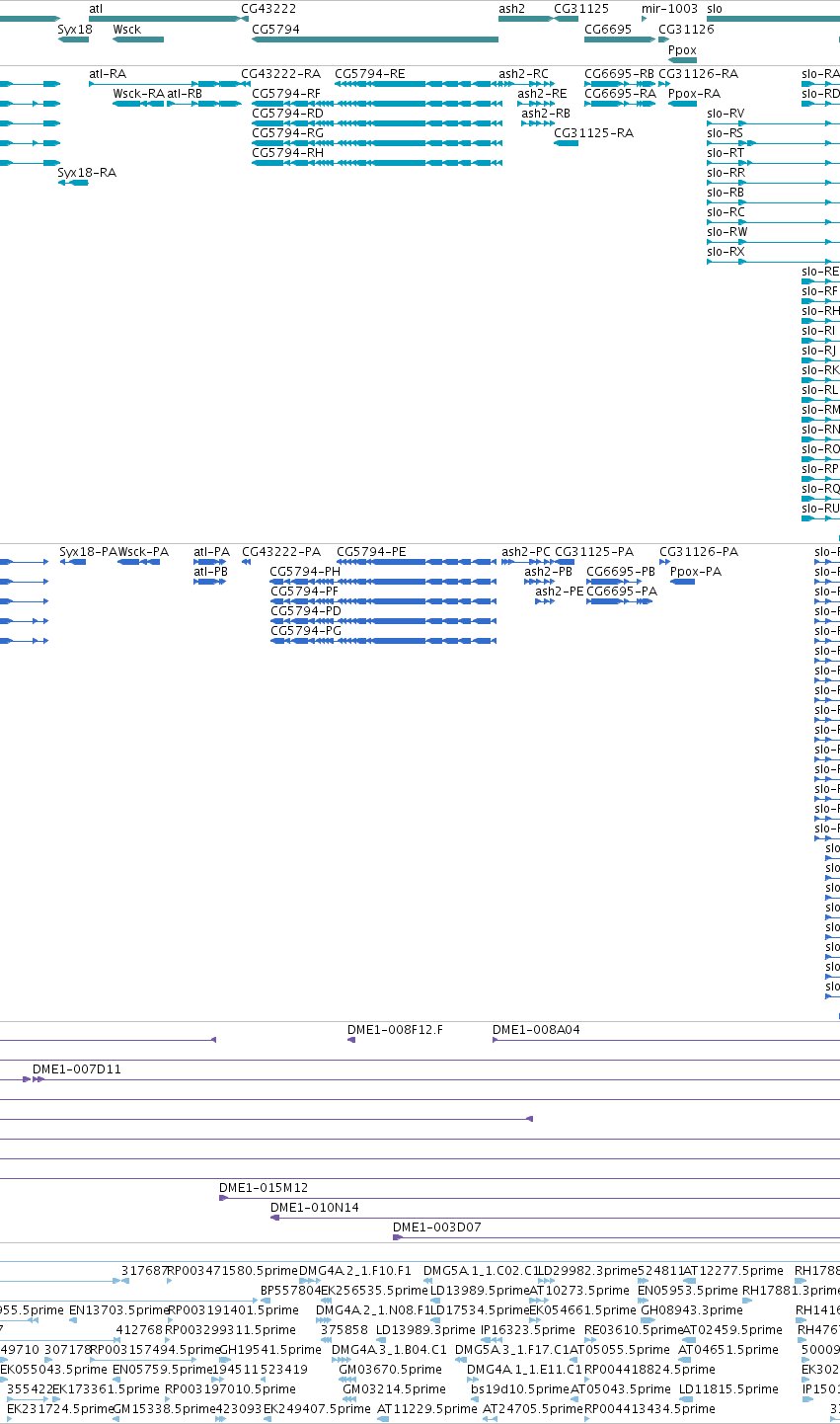Click protein atl-PA

pos(211,552)
